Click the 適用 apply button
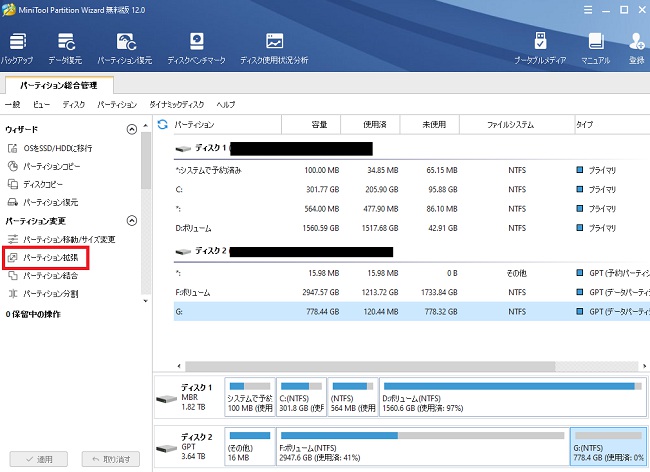650x472 pixels. click(x=39, y=459)
